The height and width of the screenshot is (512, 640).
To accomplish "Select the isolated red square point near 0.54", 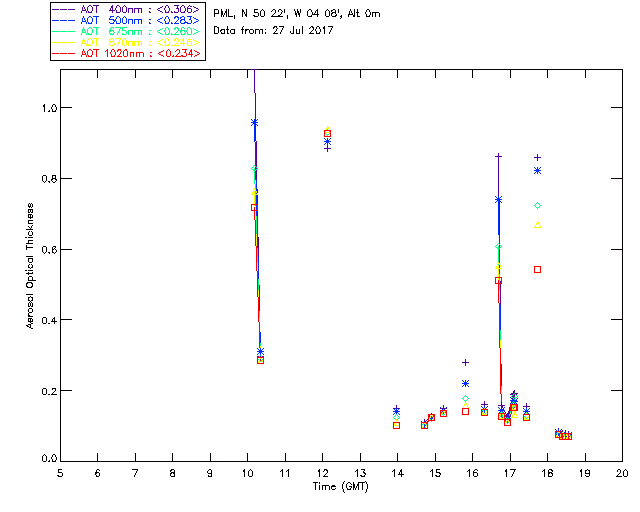I will tap(538, 269).
